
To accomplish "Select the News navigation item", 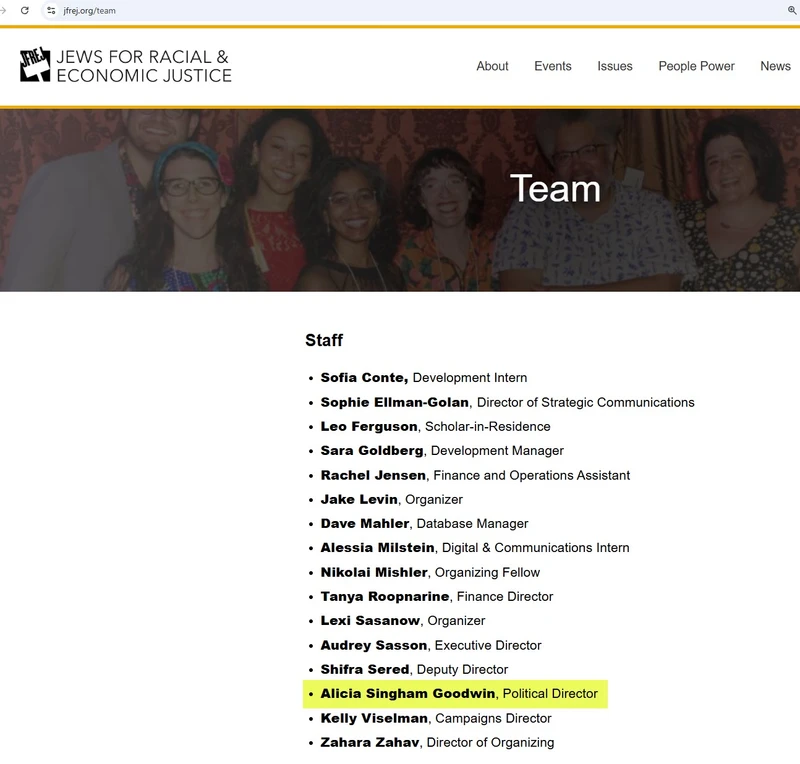I will pyautogui.click(x=775, y=66).
